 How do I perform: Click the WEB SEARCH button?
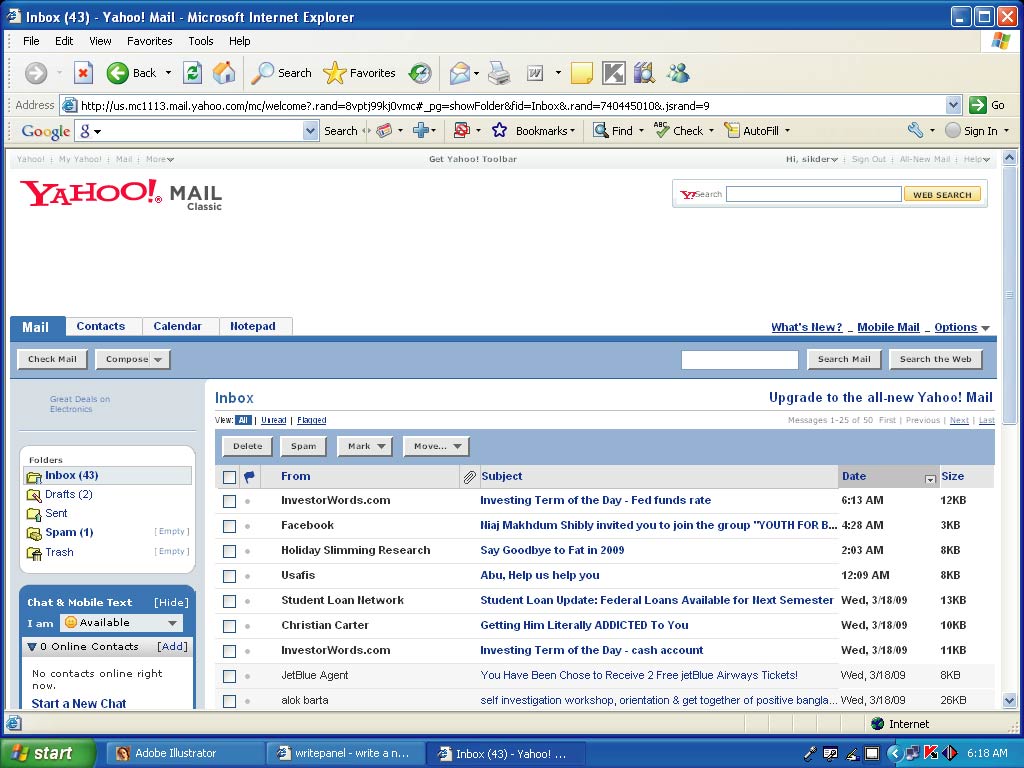(942, 195)
